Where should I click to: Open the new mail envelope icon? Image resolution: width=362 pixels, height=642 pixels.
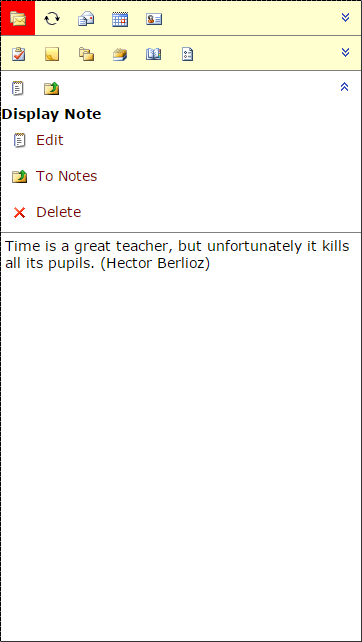[86, 19]
